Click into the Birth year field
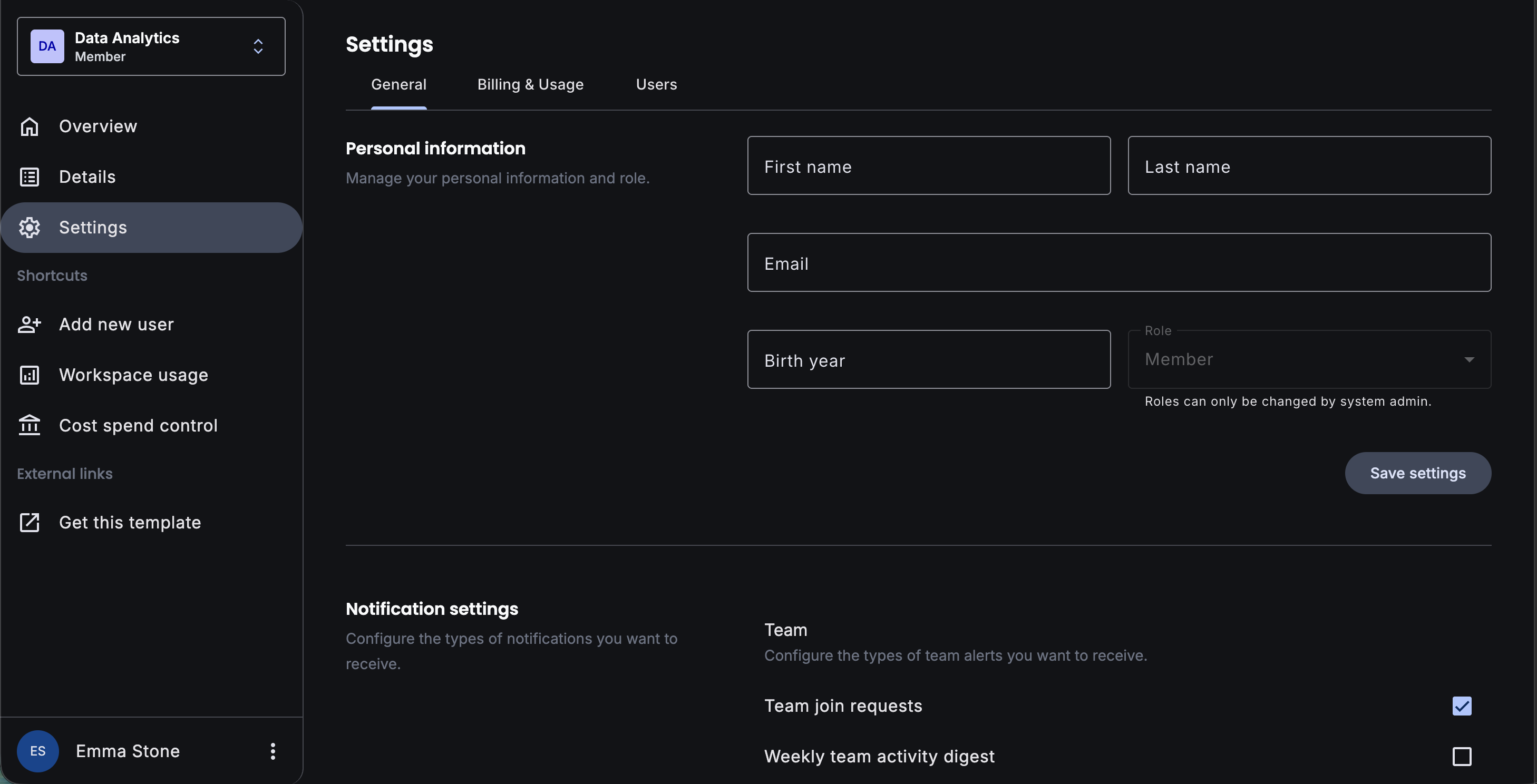 tap(928, 360)
